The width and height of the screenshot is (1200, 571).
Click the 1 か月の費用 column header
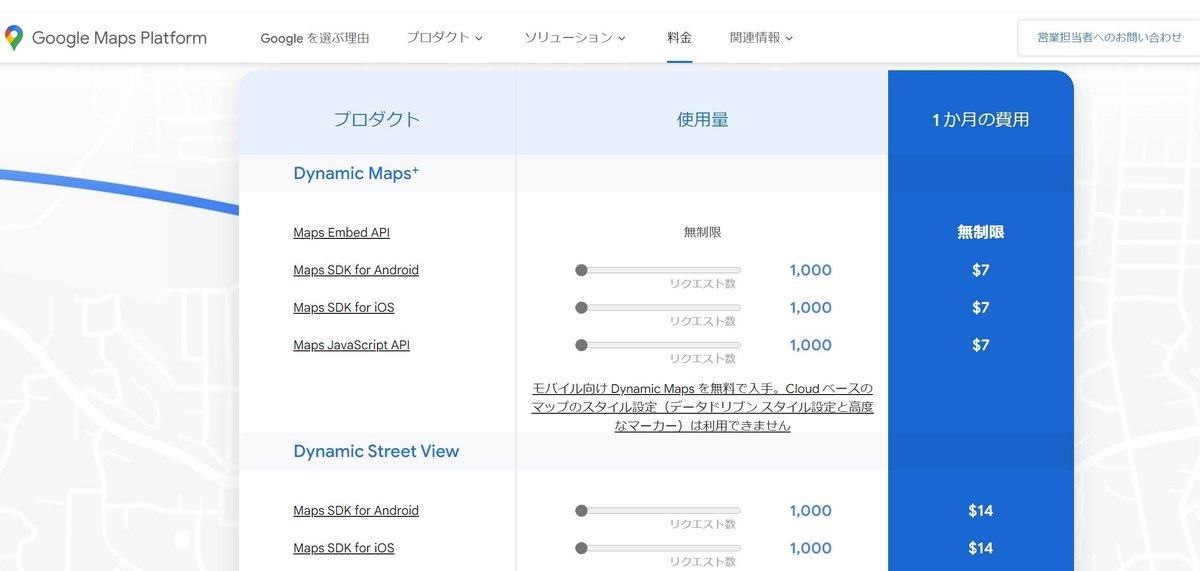tap(980, 120)
